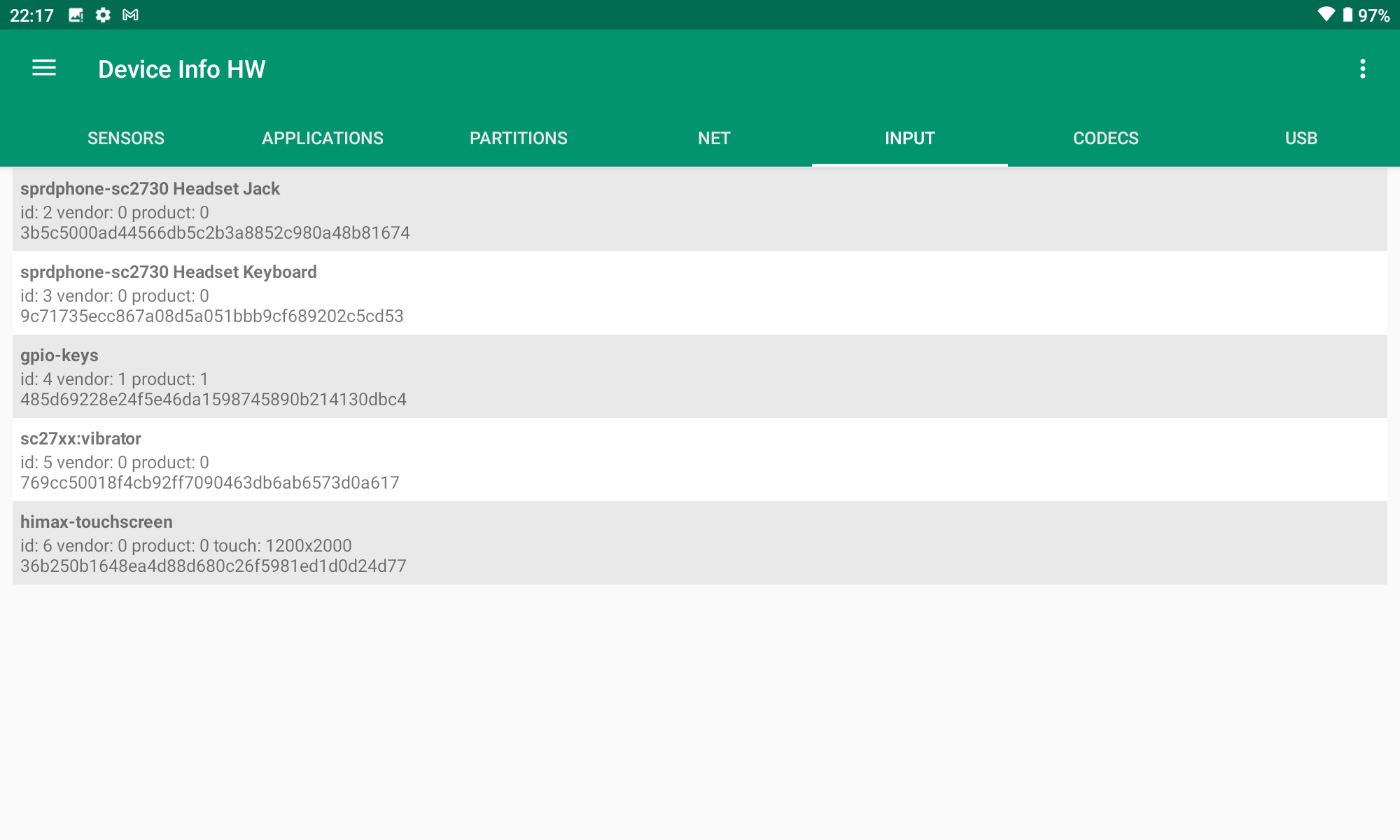Open the three-dot overflow menu
Screen dimensions: 1400x840
click(1362, 69)
